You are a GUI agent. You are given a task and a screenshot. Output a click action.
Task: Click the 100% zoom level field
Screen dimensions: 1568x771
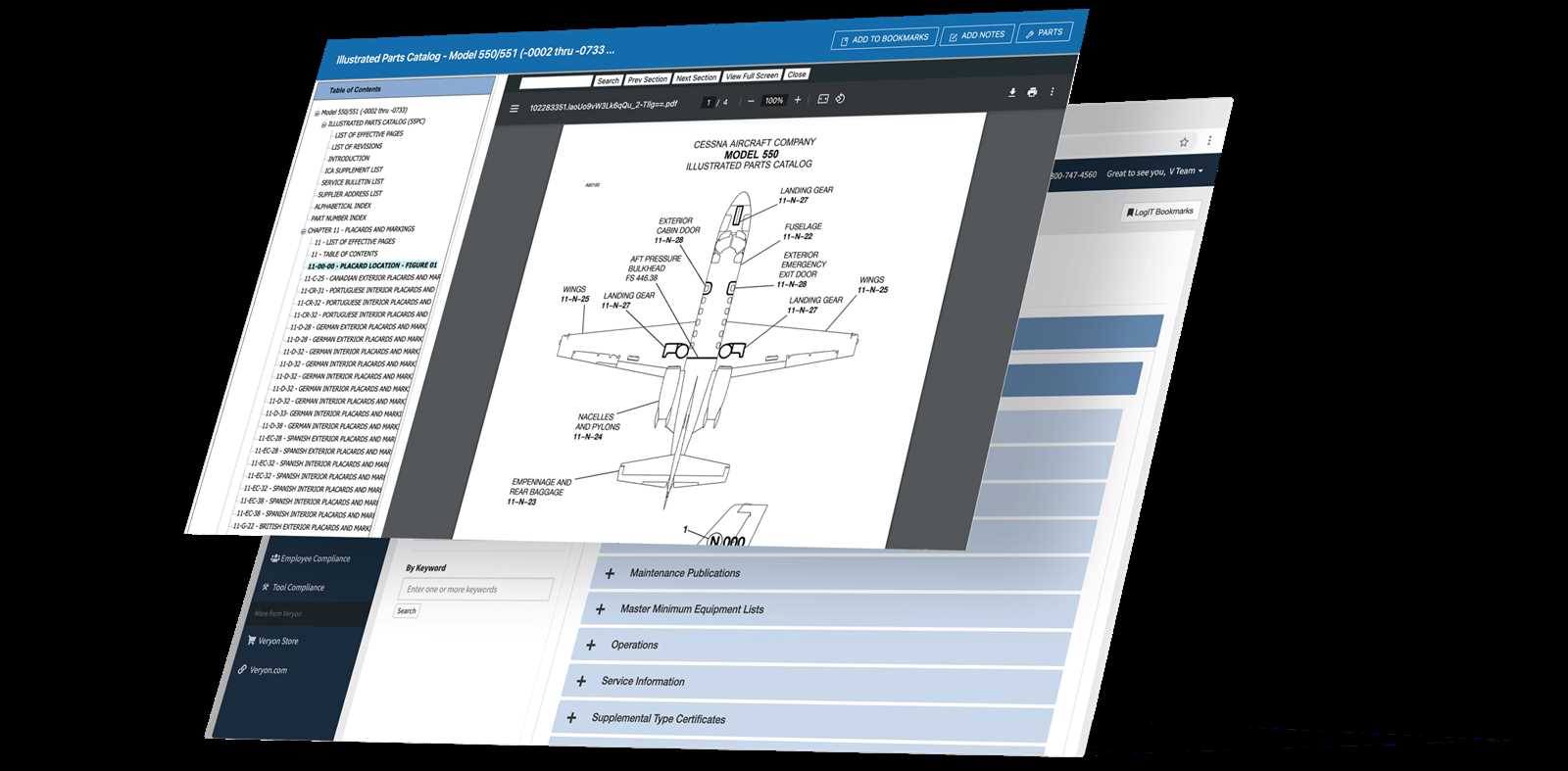pos(774,100)
